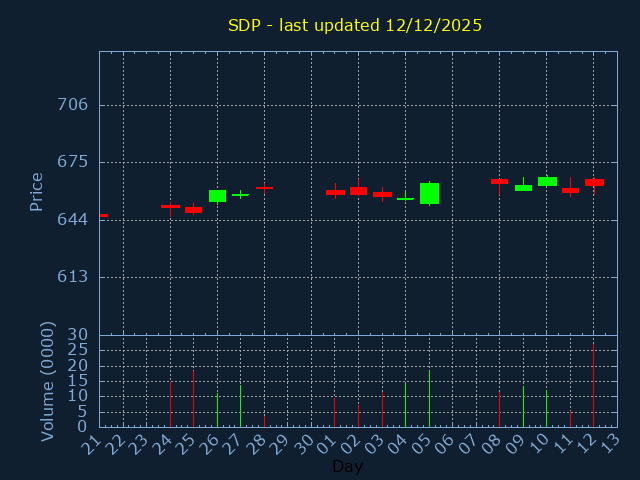The height and width of the screenshot is (480, 640).
Task: Click the 706 price axis label
Action: pos(72,105)
